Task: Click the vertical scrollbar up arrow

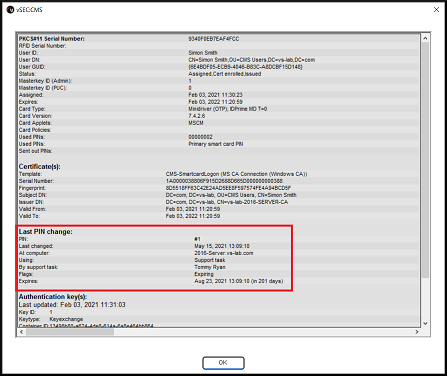Action: point(425,38)
